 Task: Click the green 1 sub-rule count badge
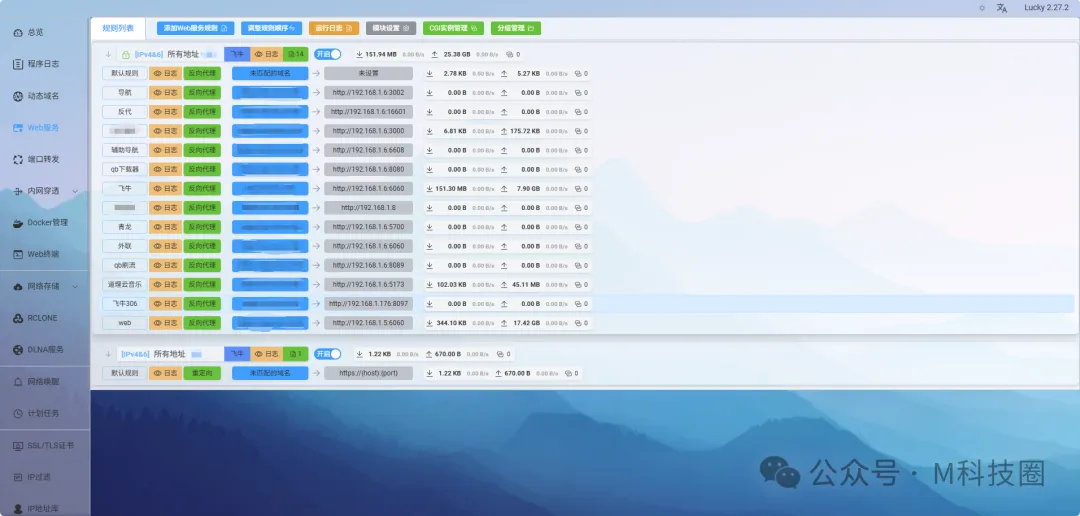[x=295, y=353]
